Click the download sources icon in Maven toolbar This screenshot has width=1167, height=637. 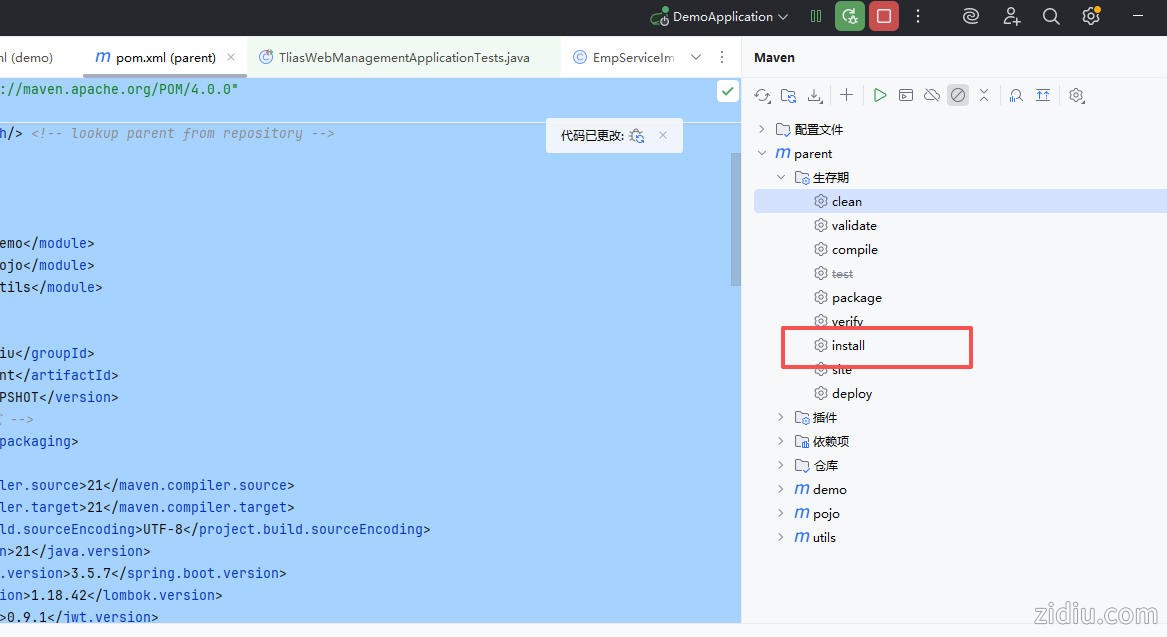(815, 95)
